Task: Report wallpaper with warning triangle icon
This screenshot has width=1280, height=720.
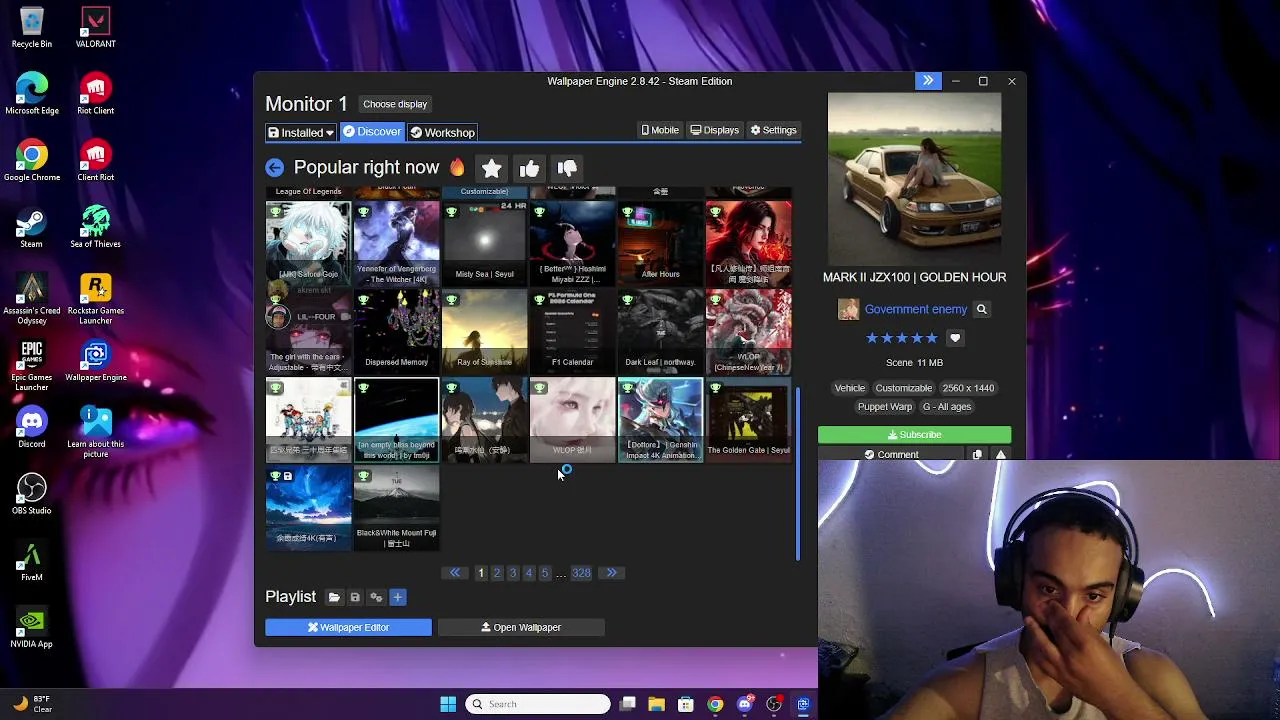Action: (x=1000, y=455)
